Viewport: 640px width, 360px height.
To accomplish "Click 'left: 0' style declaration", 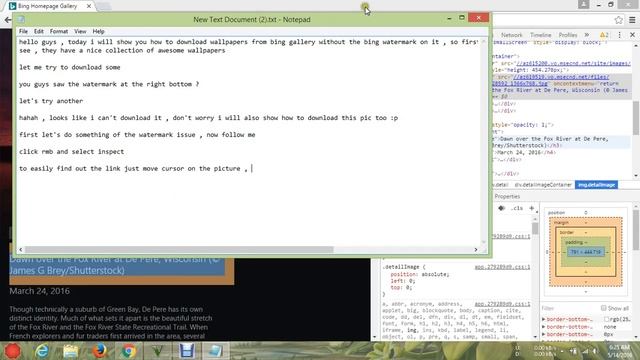I will (x=402, y=281).
